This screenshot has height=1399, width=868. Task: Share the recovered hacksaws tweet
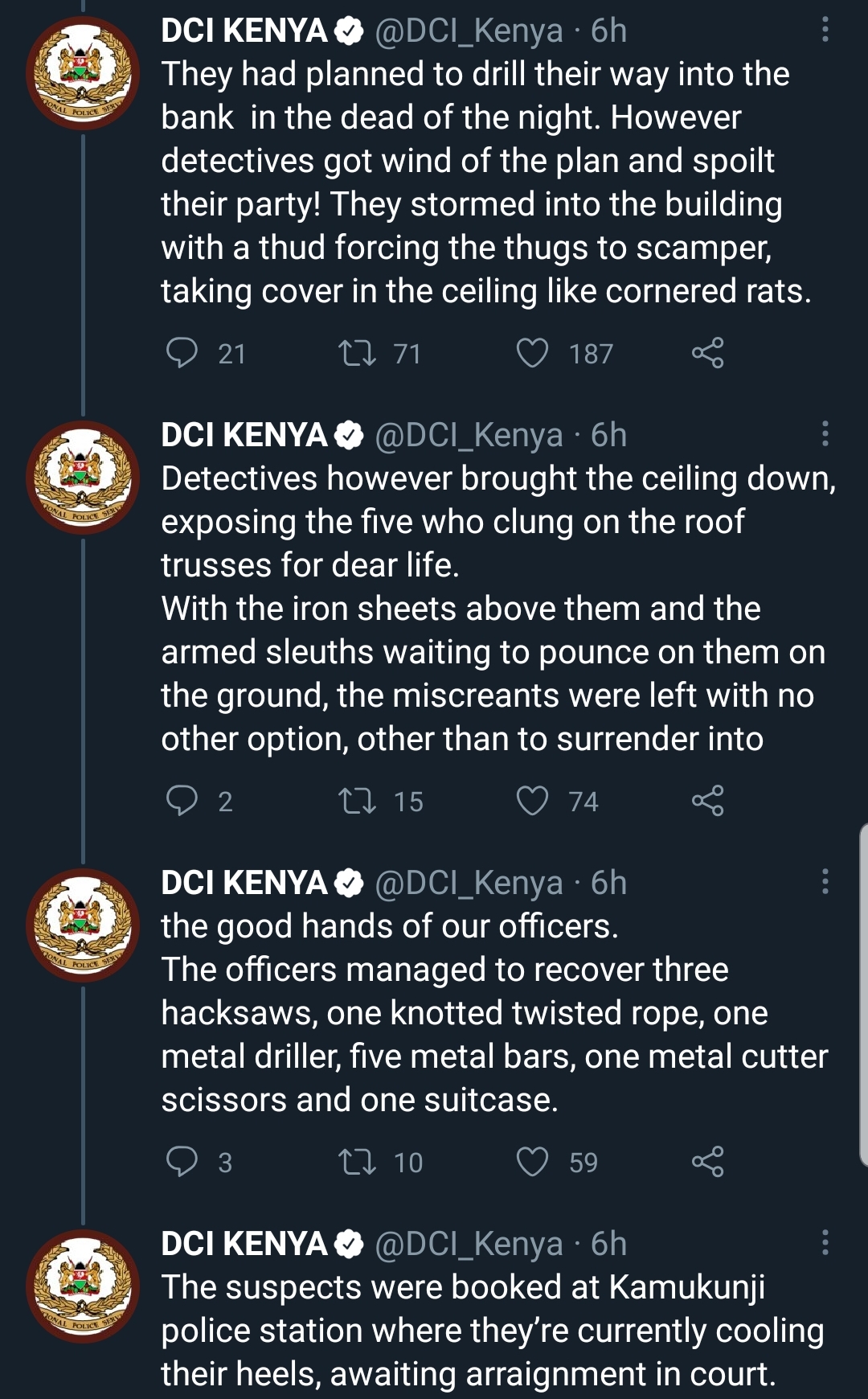pyautogui.click(x=707, y=1162)
